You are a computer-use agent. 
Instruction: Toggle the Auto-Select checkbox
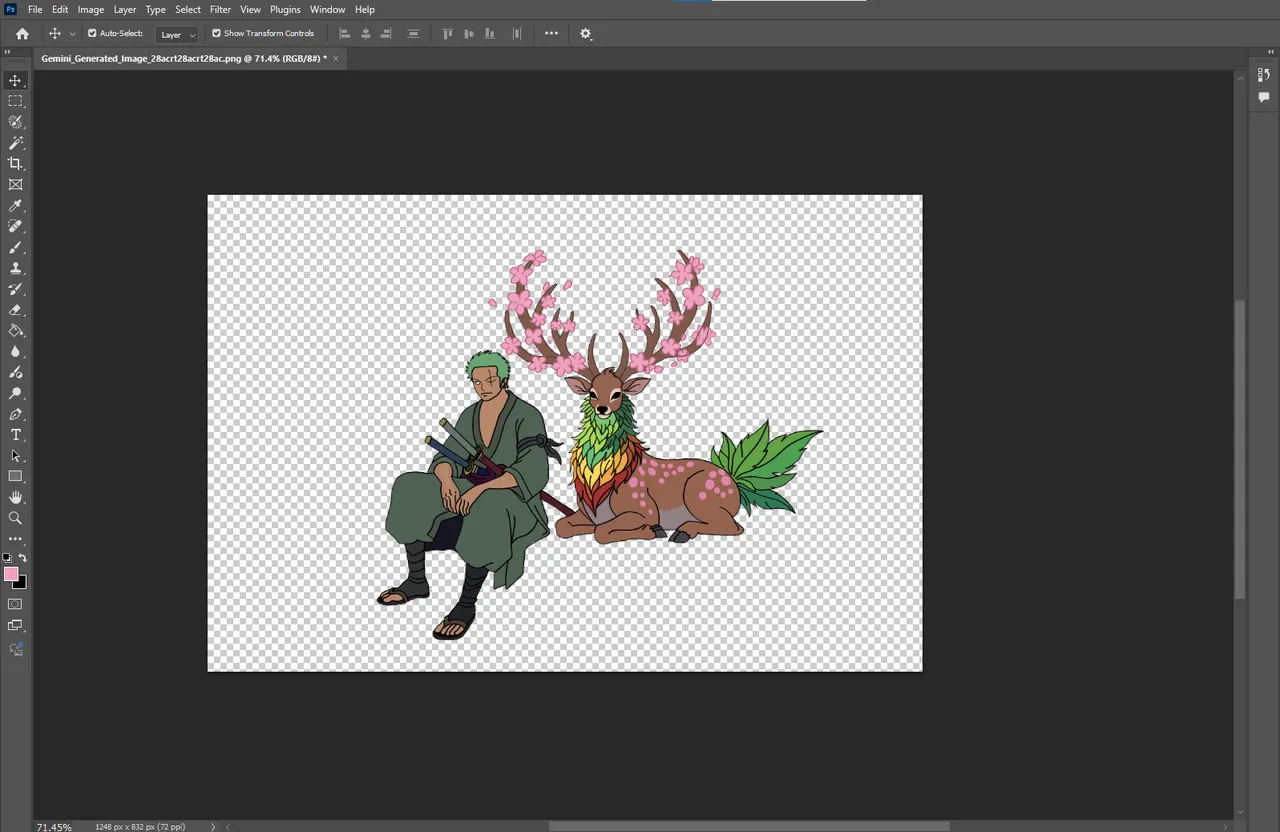click(92, 33)
